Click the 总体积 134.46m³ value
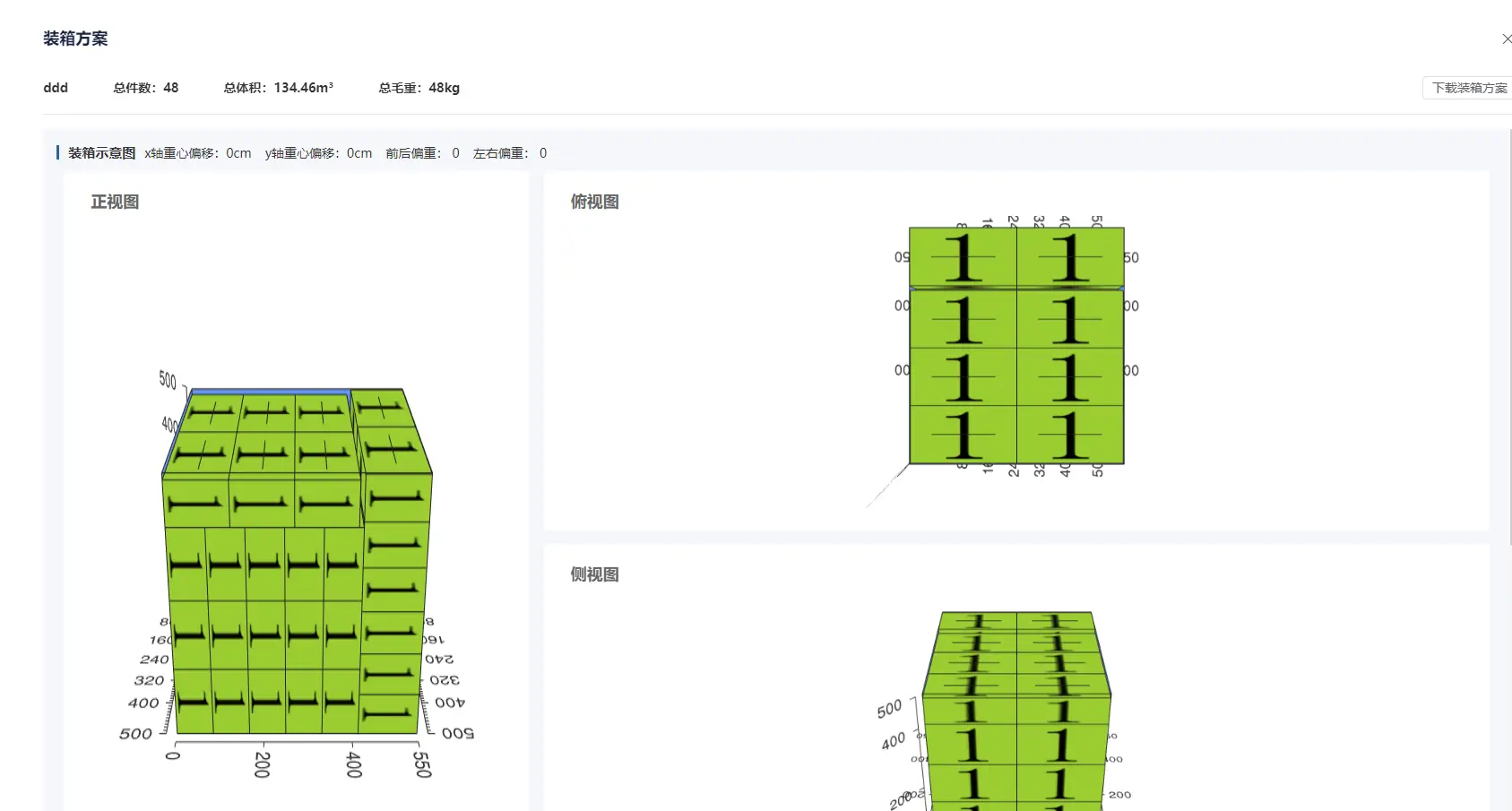The width and height of the screenshot is (1512, 811). tap(279, 88)
